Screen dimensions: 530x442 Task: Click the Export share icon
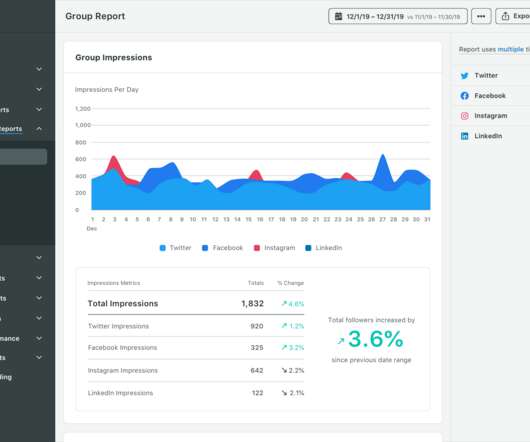pyautogui.click(x=505, y=16)
